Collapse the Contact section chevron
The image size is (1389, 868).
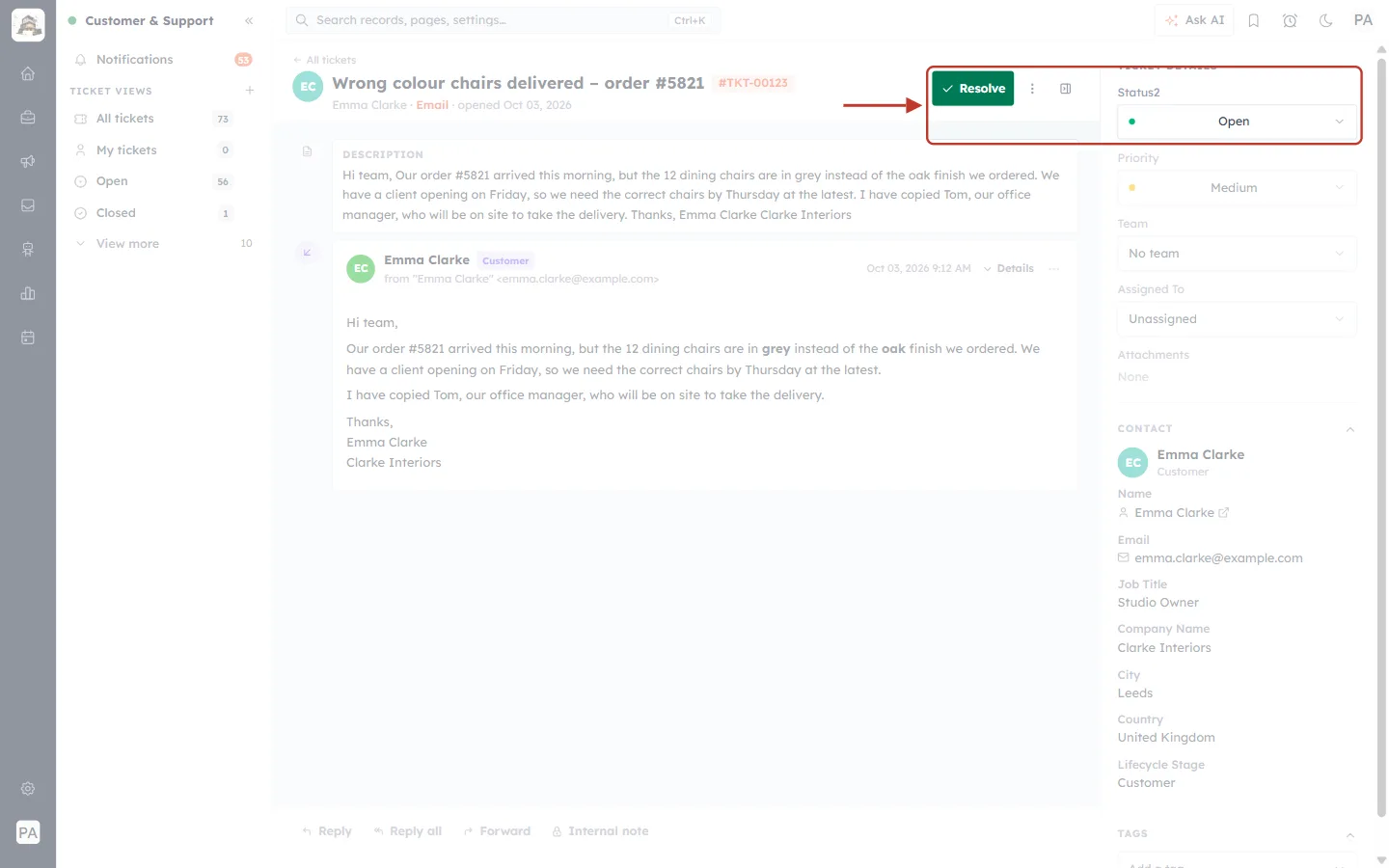point(1350,429)
